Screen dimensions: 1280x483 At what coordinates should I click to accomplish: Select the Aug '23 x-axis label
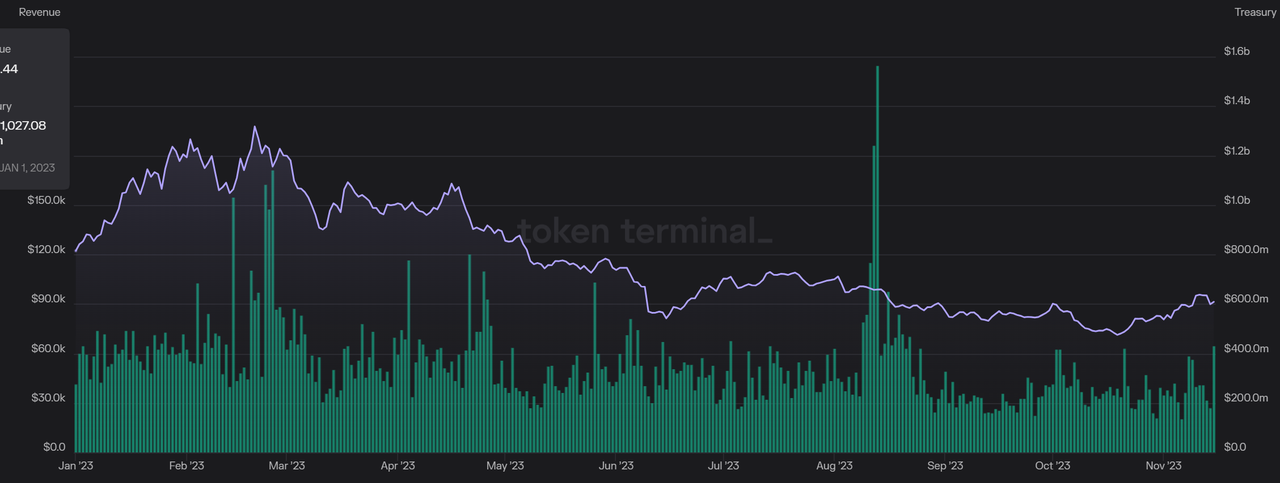tap(833, 466)
